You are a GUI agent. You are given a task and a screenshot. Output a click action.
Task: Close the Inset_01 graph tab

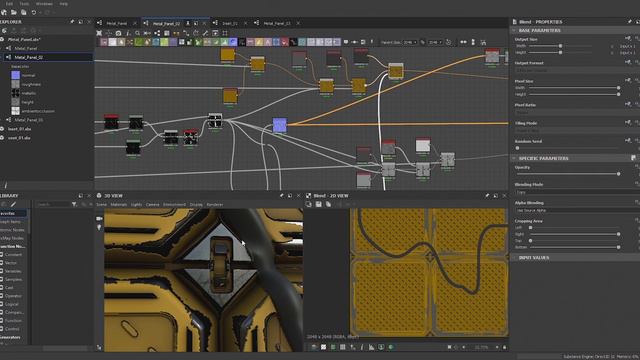[245, 23]
